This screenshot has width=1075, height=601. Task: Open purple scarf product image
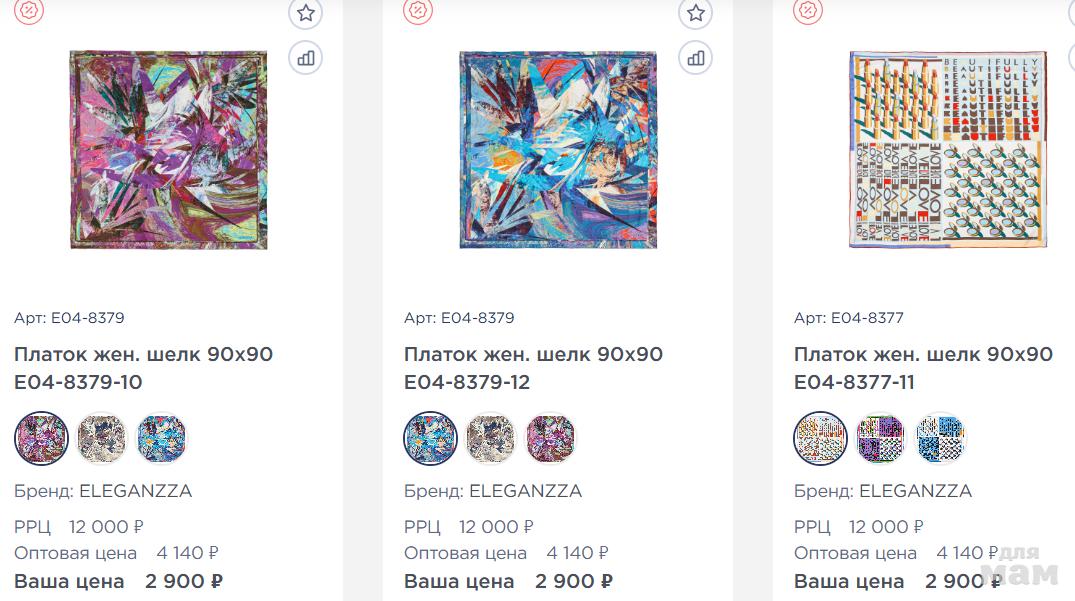[169, 149]
